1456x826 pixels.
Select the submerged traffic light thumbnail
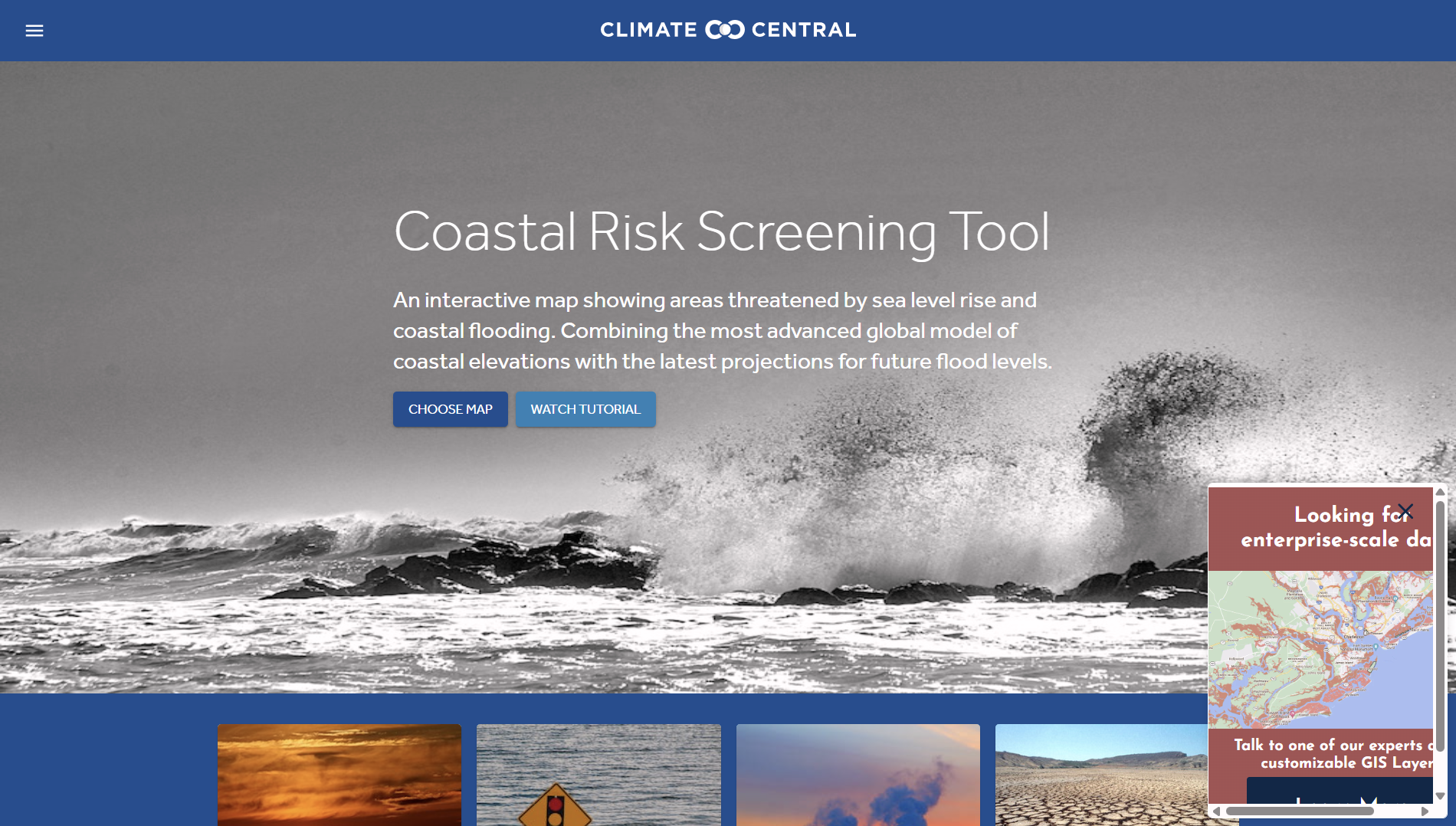pyautogui.click(x=598, y=775)
